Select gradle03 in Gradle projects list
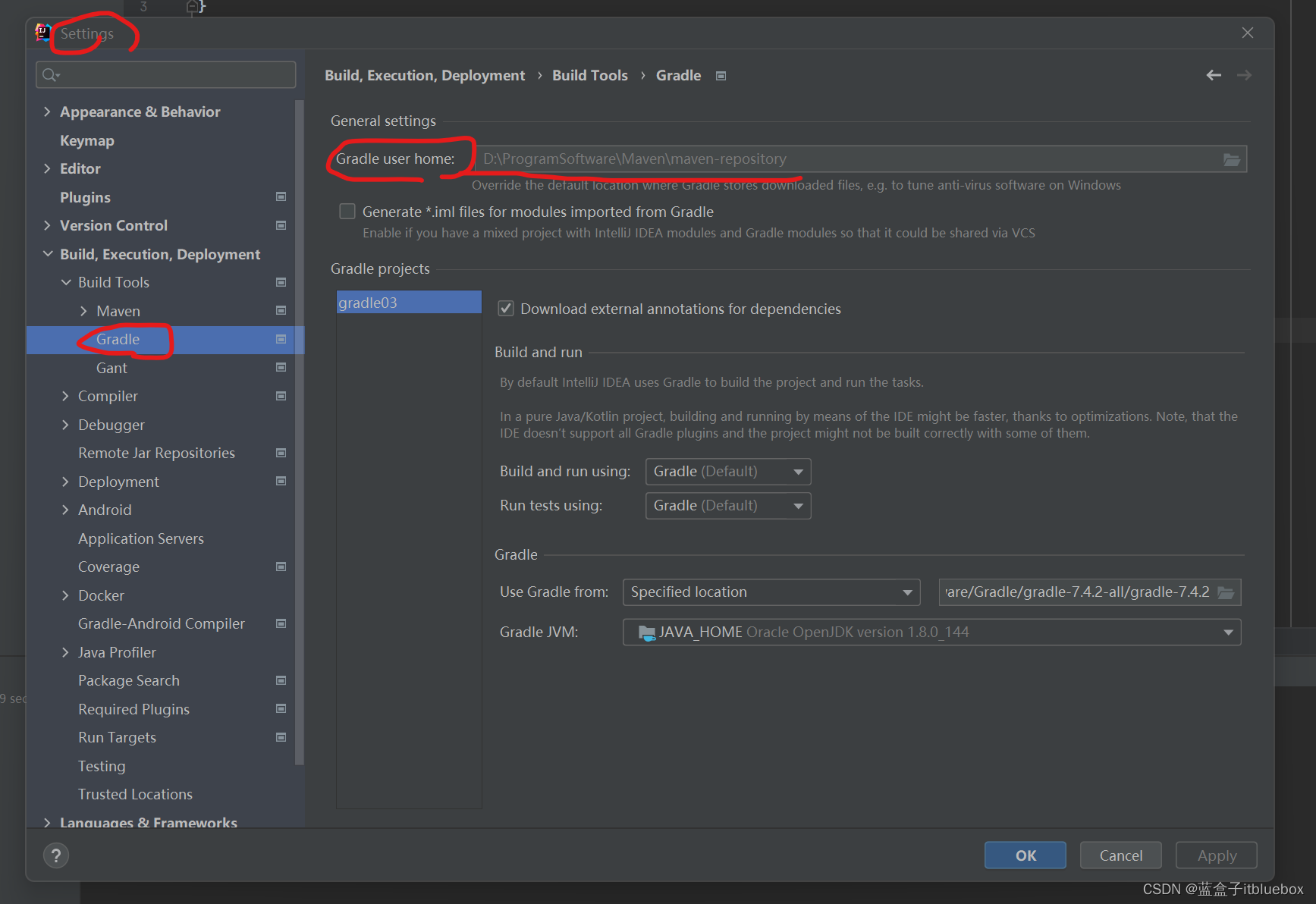Viewport: 1316px width, 904px height. (x=409, y=303)
